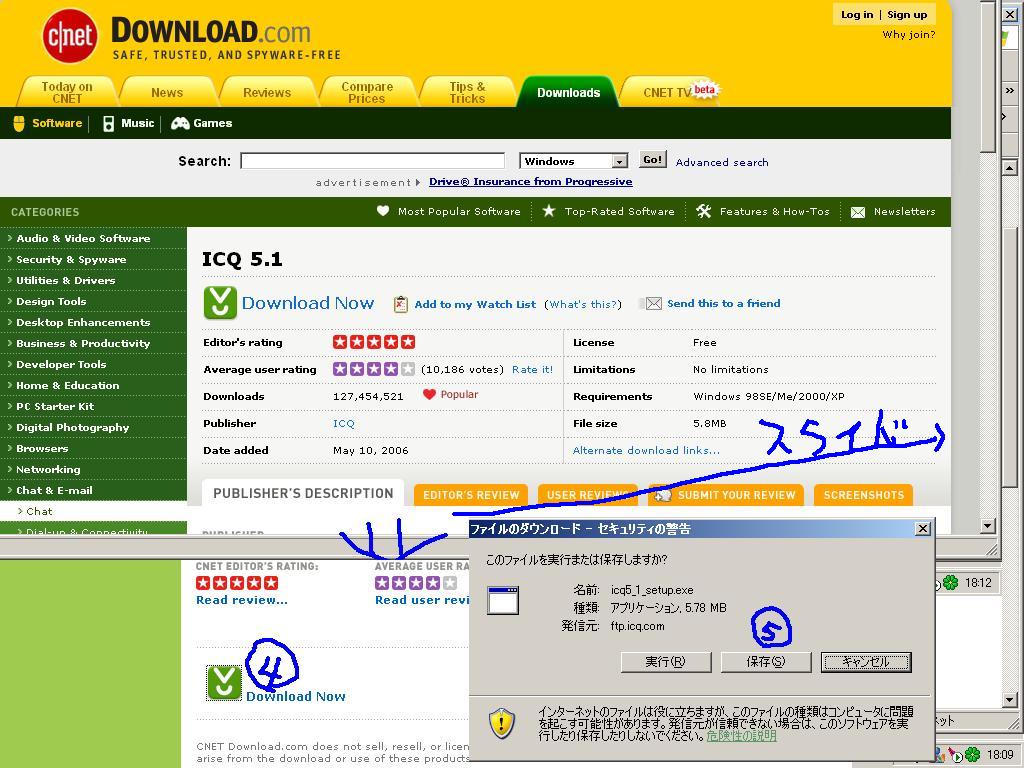Open the Tips & Tricks tab

point(468,92)
